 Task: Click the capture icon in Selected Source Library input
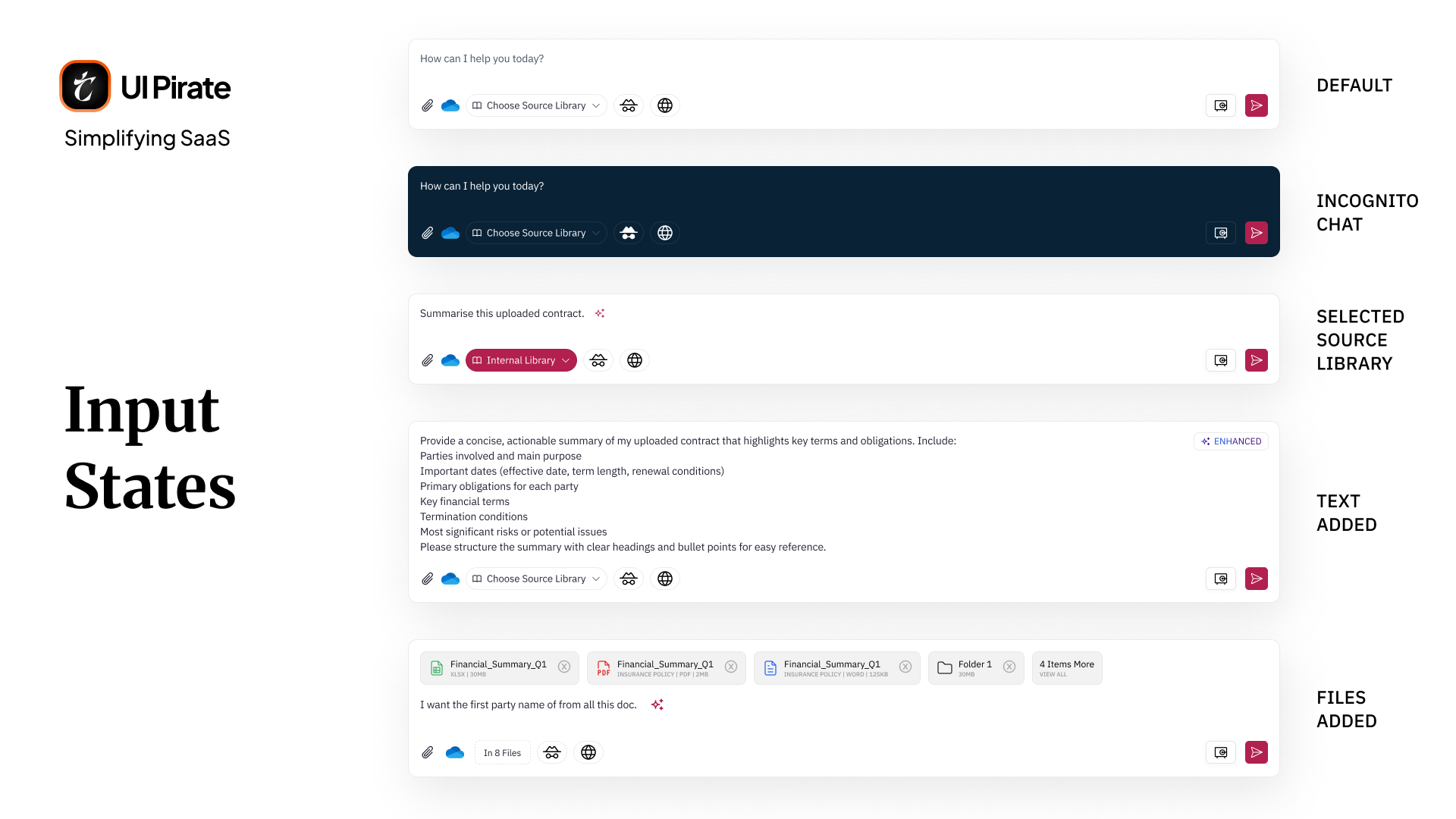pos(1221,360)
